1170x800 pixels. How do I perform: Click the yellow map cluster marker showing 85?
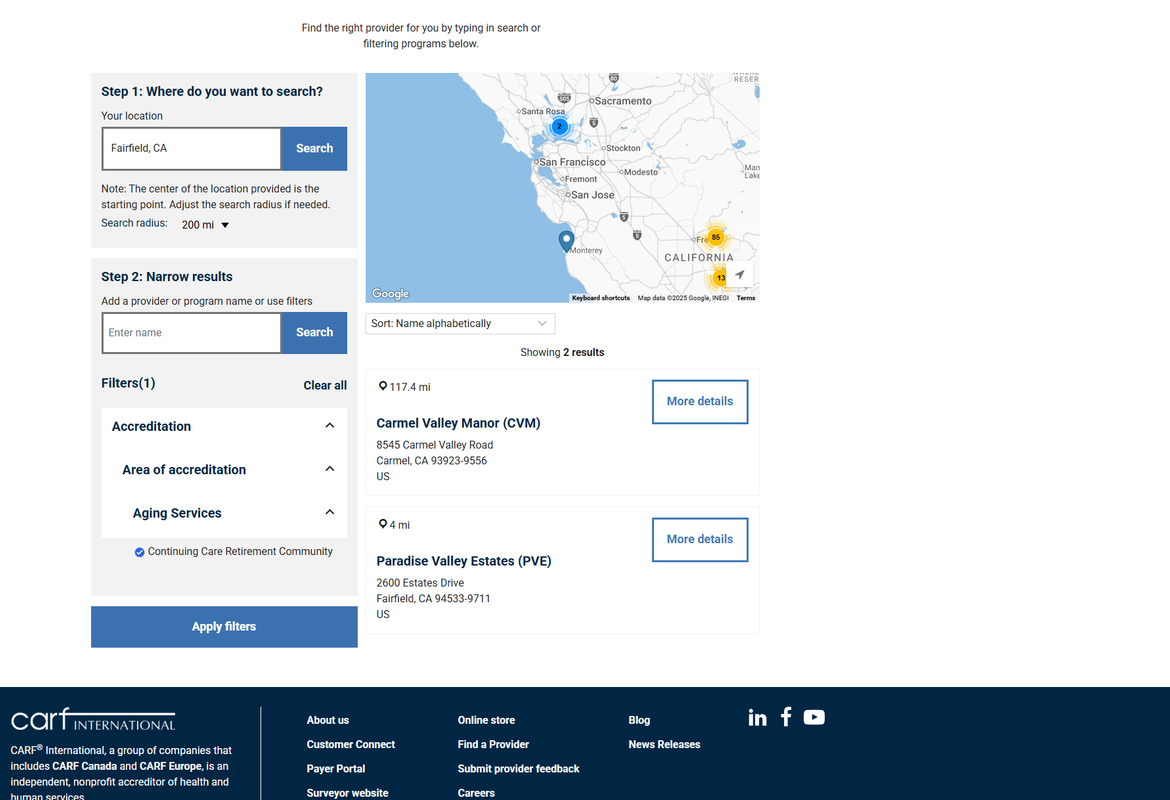coord(716,237)
